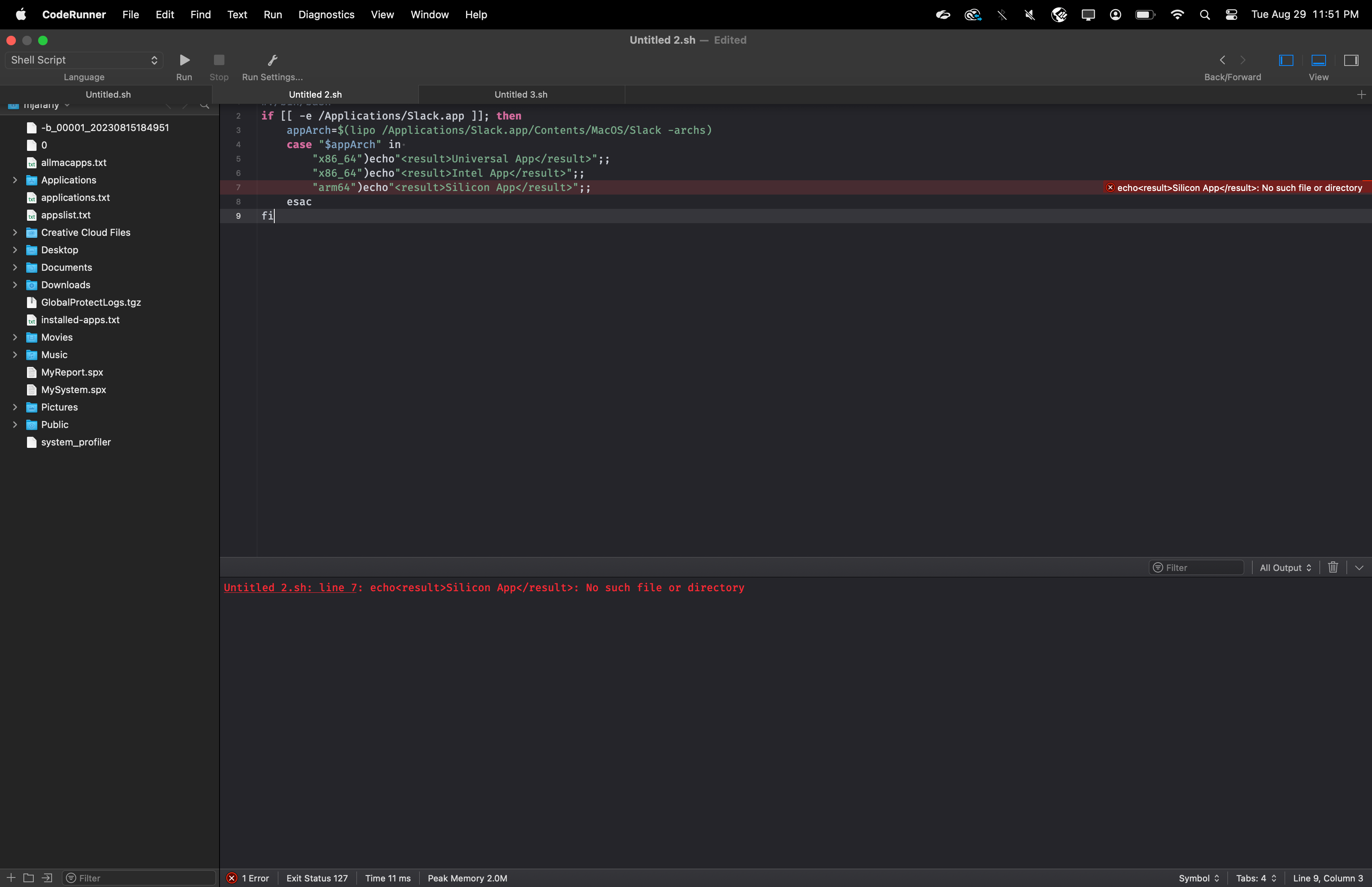This screenshot has height=887, width=1372.
Task: Expand the Downloads folder
Action: click(x=15, y=285)
